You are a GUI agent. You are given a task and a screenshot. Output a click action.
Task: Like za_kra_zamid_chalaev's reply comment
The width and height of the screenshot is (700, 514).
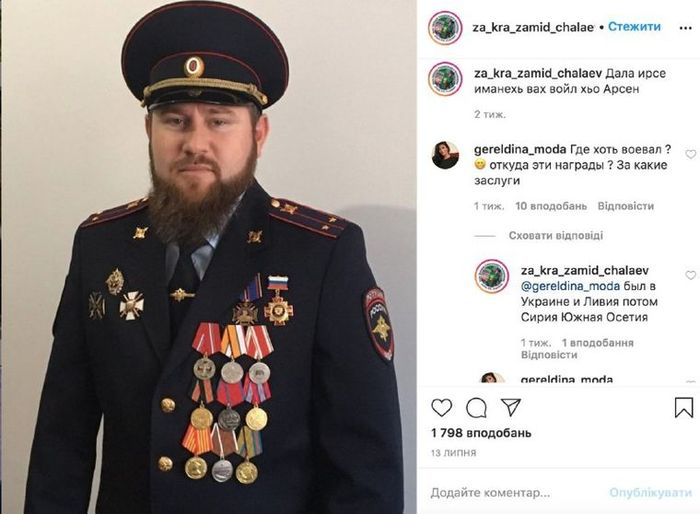(691, 275)
